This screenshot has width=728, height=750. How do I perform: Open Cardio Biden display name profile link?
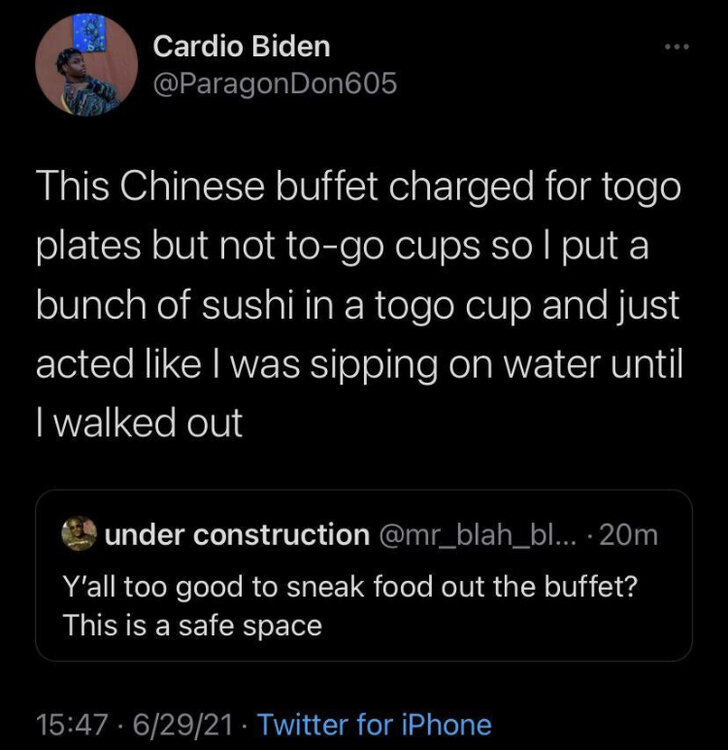coord(242,46)
